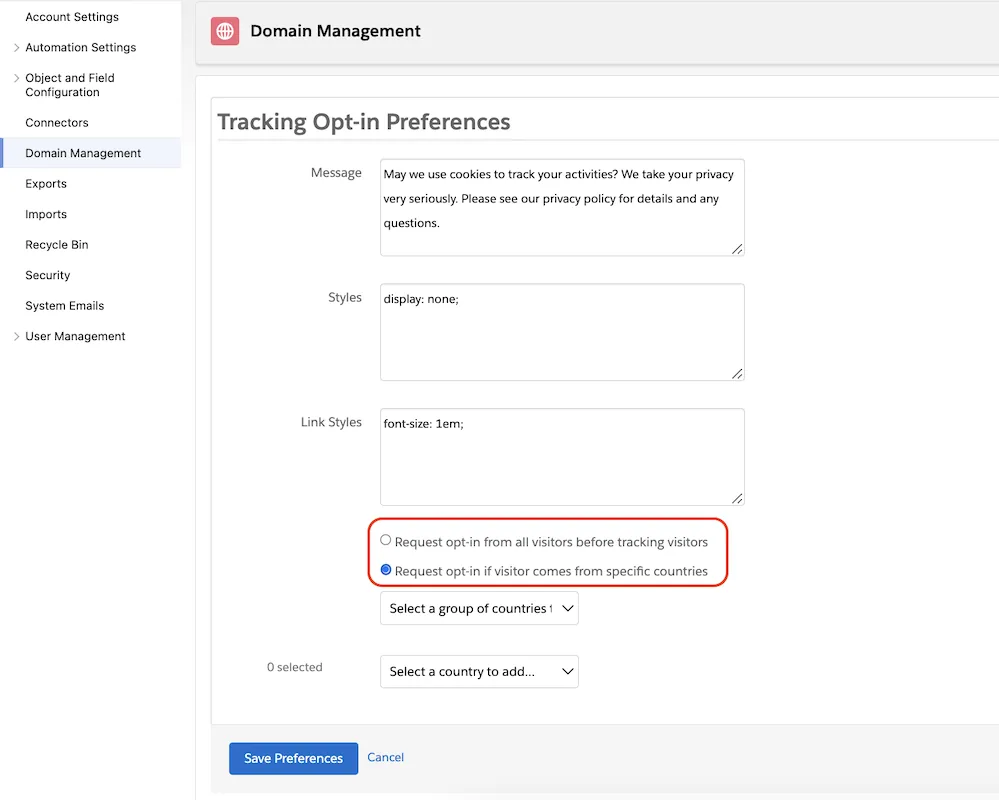The height and width of the screenshot is (800, 999).
Task: Grab the Styles box resize handle
Action: pos(737,374)
